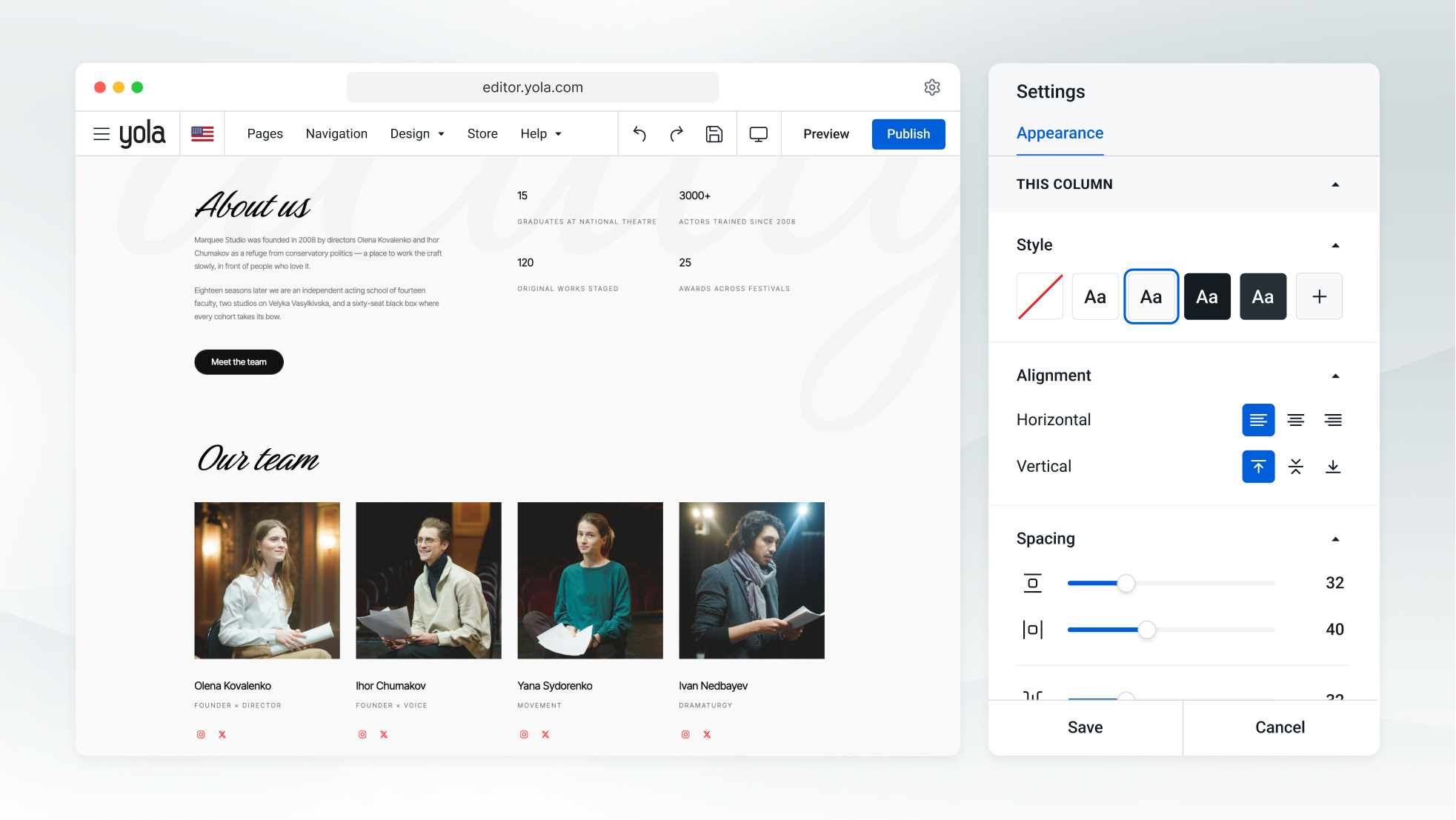This screenshot has height=820, width=1456.
Task: Select Olena Kovalenko's team photo
Action: click(x=267, y=581)
